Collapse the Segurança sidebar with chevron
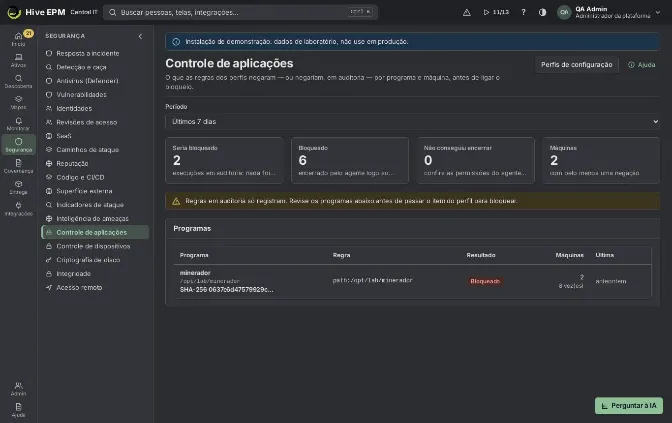672x423 pixels. [x=140, y=36]
